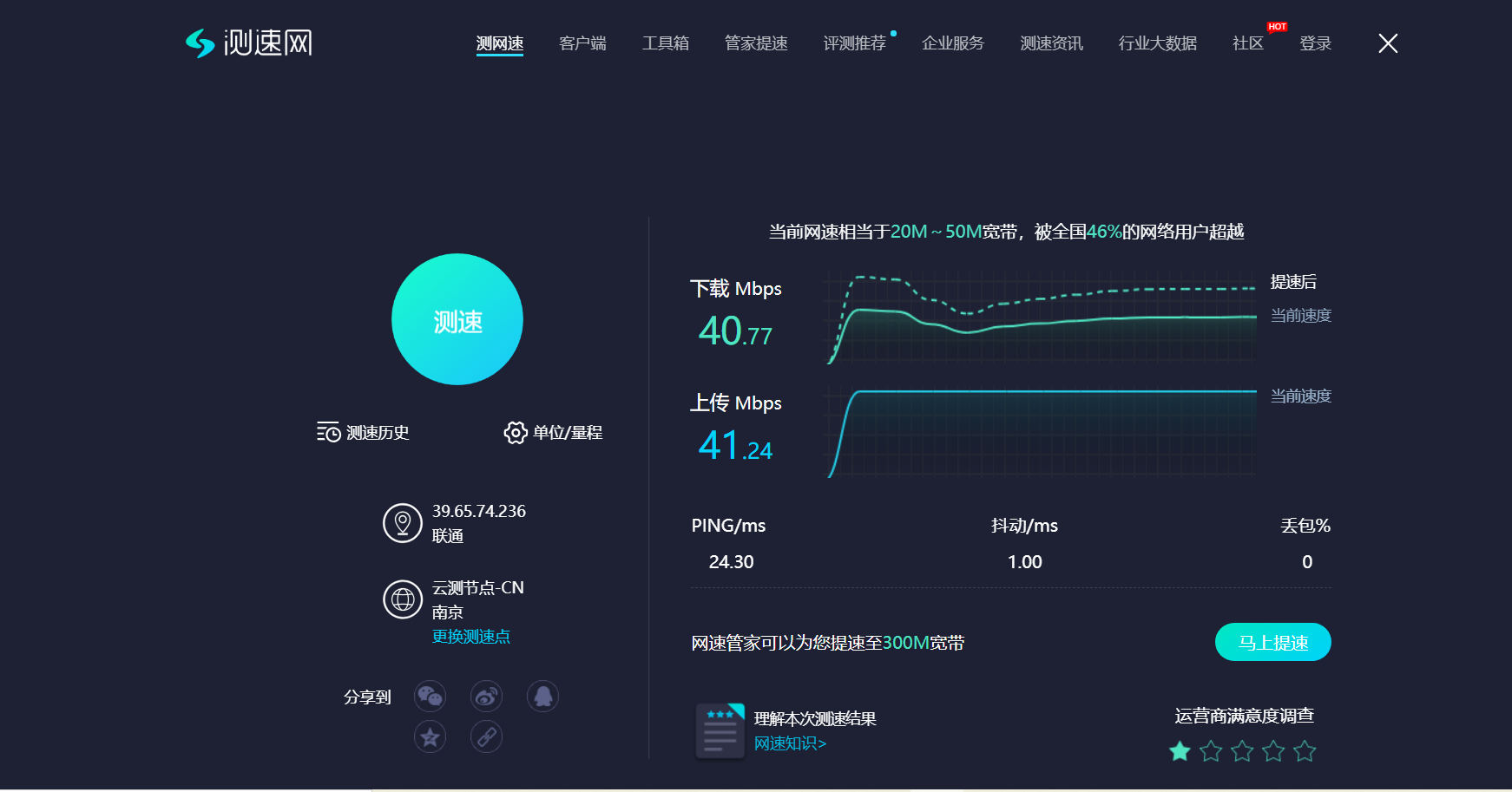Screen dimensions: 1512x792
Task: Click the 登录 login link
Action: coord(1316,43)
